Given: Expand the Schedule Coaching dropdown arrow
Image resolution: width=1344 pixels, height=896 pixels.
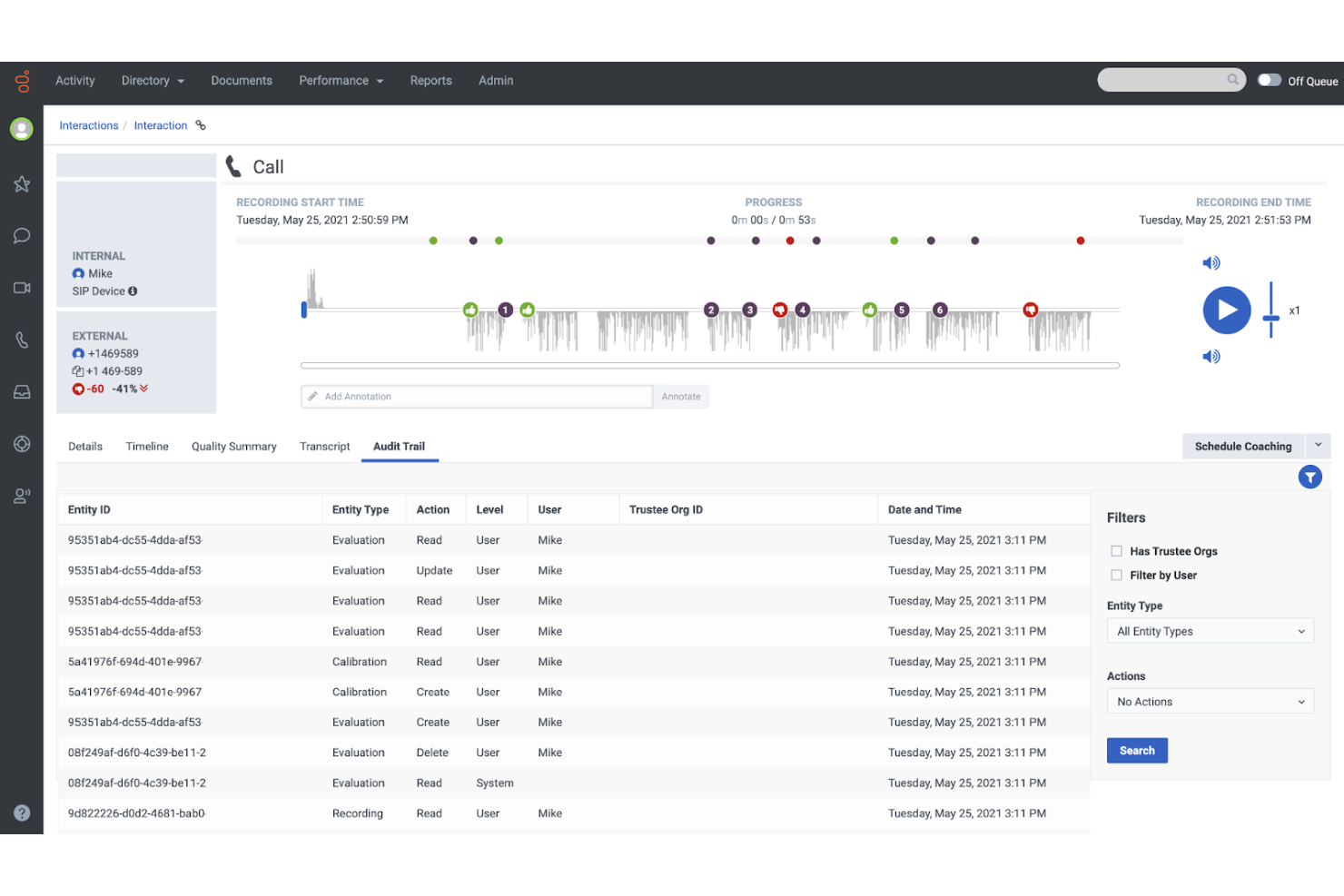Looking at the screenshot, I should [x=1319, y=446].
